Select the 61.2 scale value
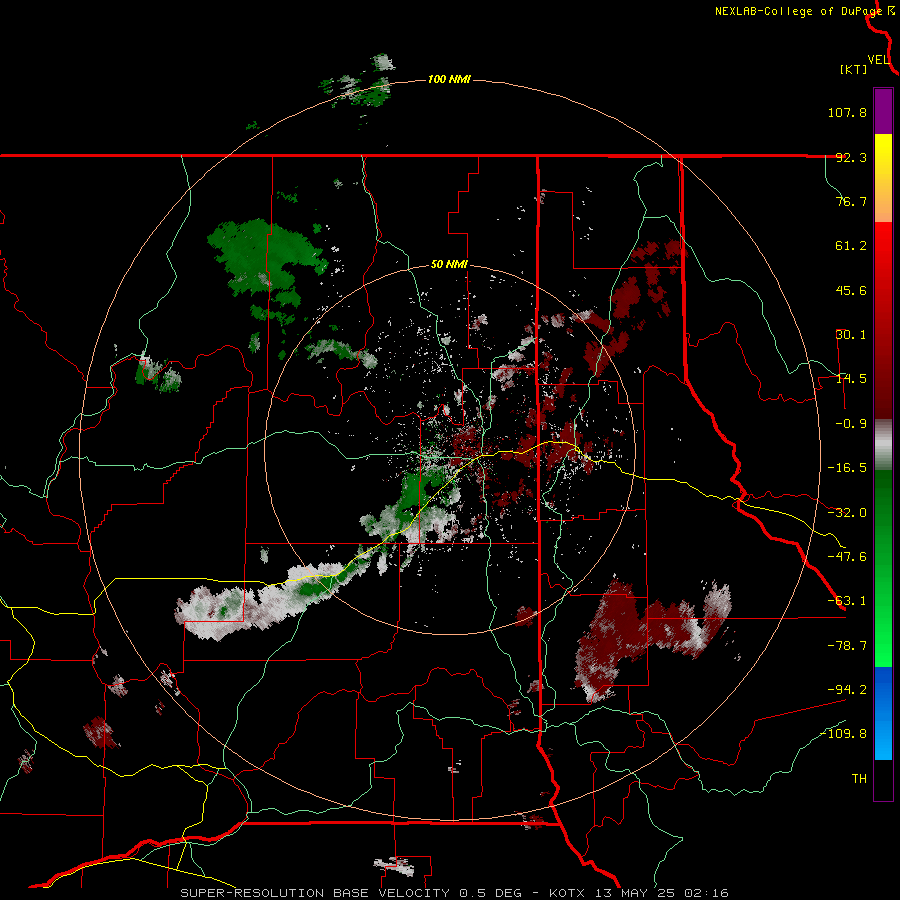The image size is (900, 900). point(851,246)
